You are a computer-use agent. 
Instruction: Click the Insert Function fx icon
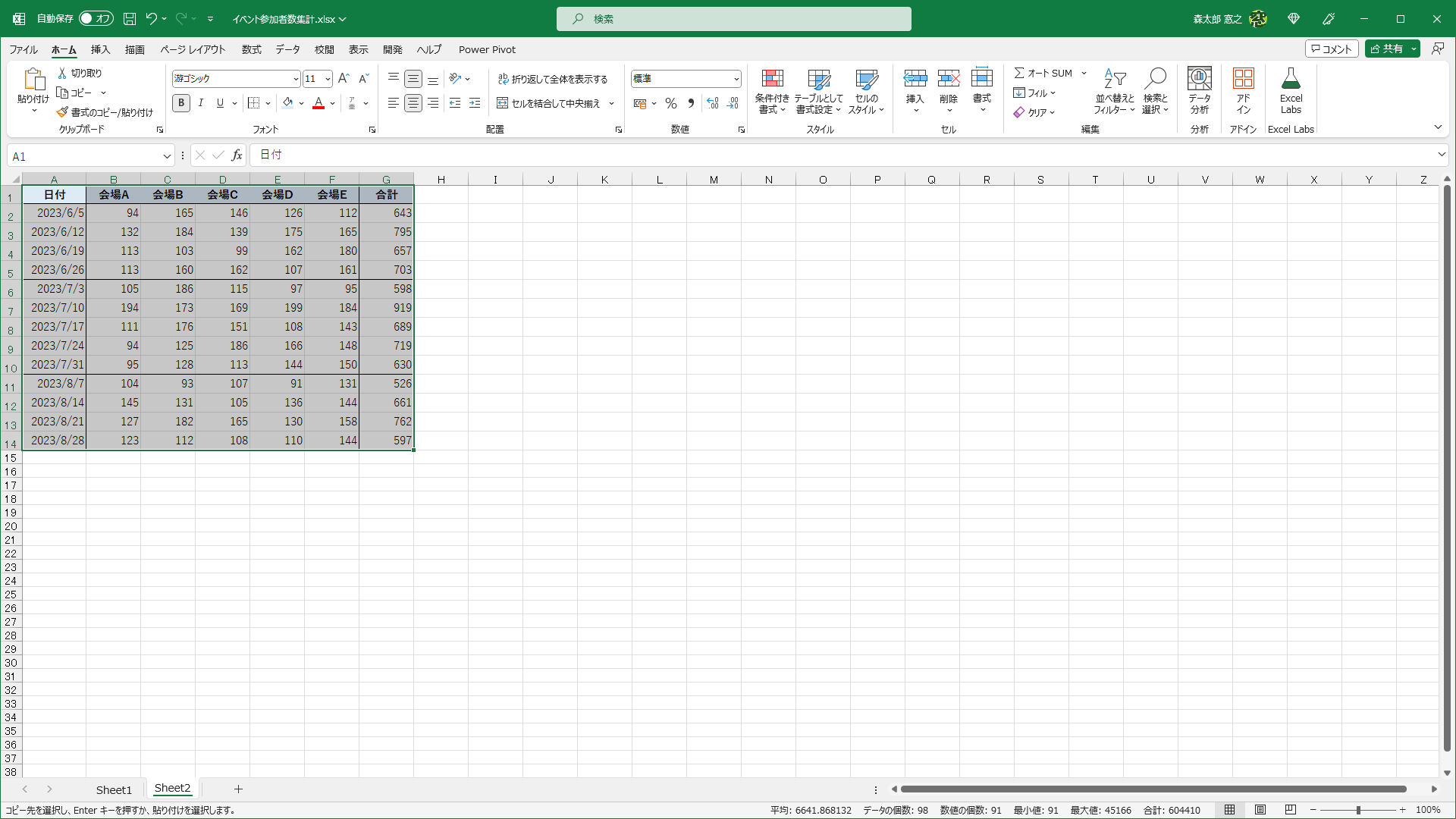[237, 155]
